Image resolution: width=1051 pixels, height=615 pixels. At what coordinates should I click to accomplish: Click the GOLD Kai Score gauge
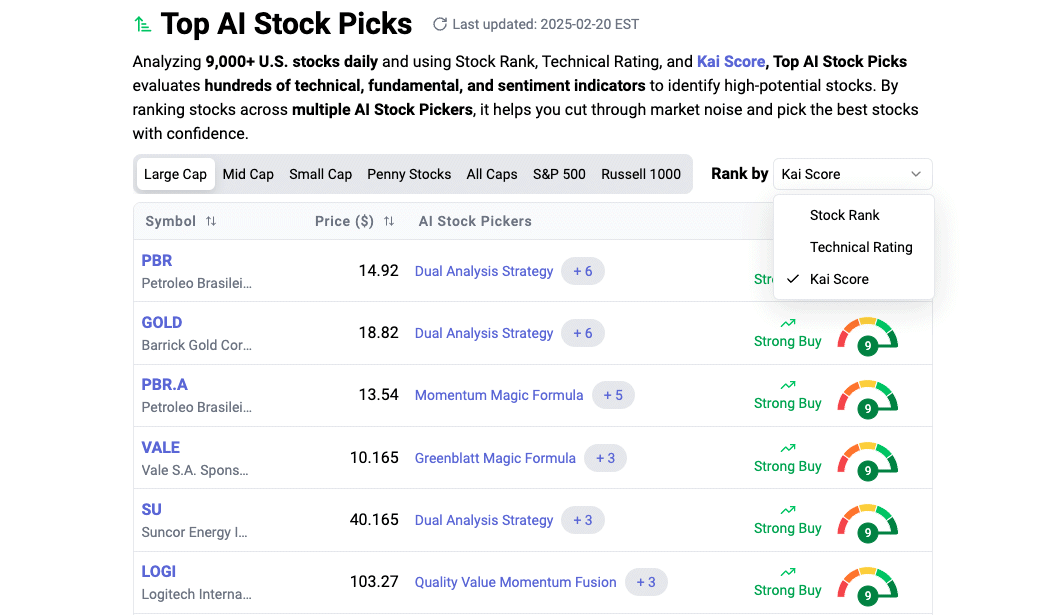pyautogui.click(x=867, y=333)
